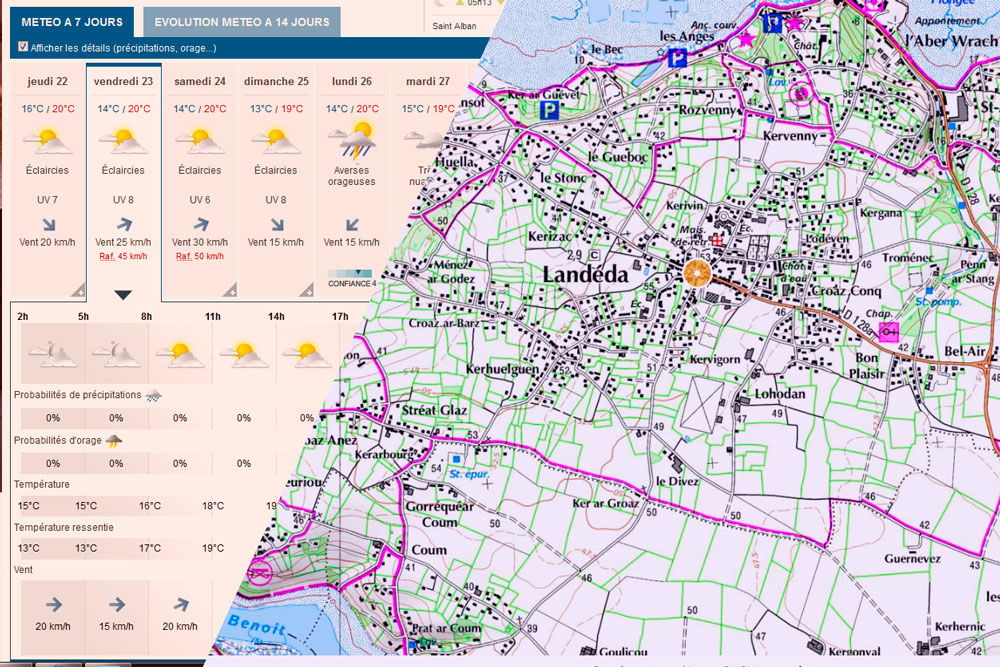Screen dimensions: 1000x667
Task: Click the Lohodan place label on map
Action: point(779,393)
